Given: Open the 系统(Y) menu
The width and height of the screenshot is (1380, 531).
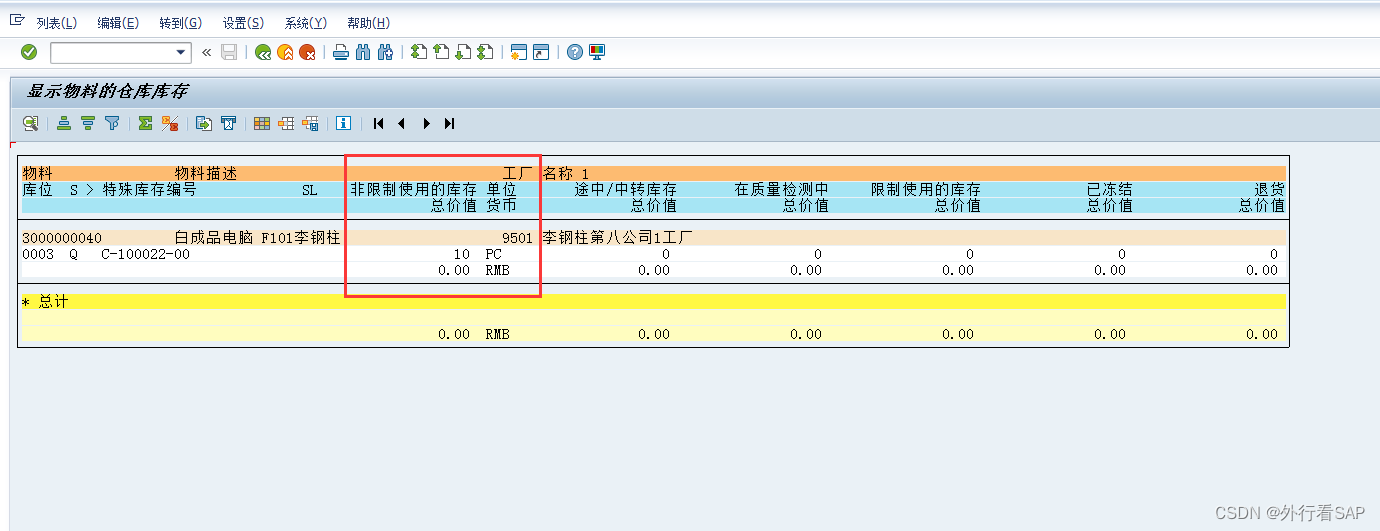Looking at the screenshot, I should click(x=305, y=23).
